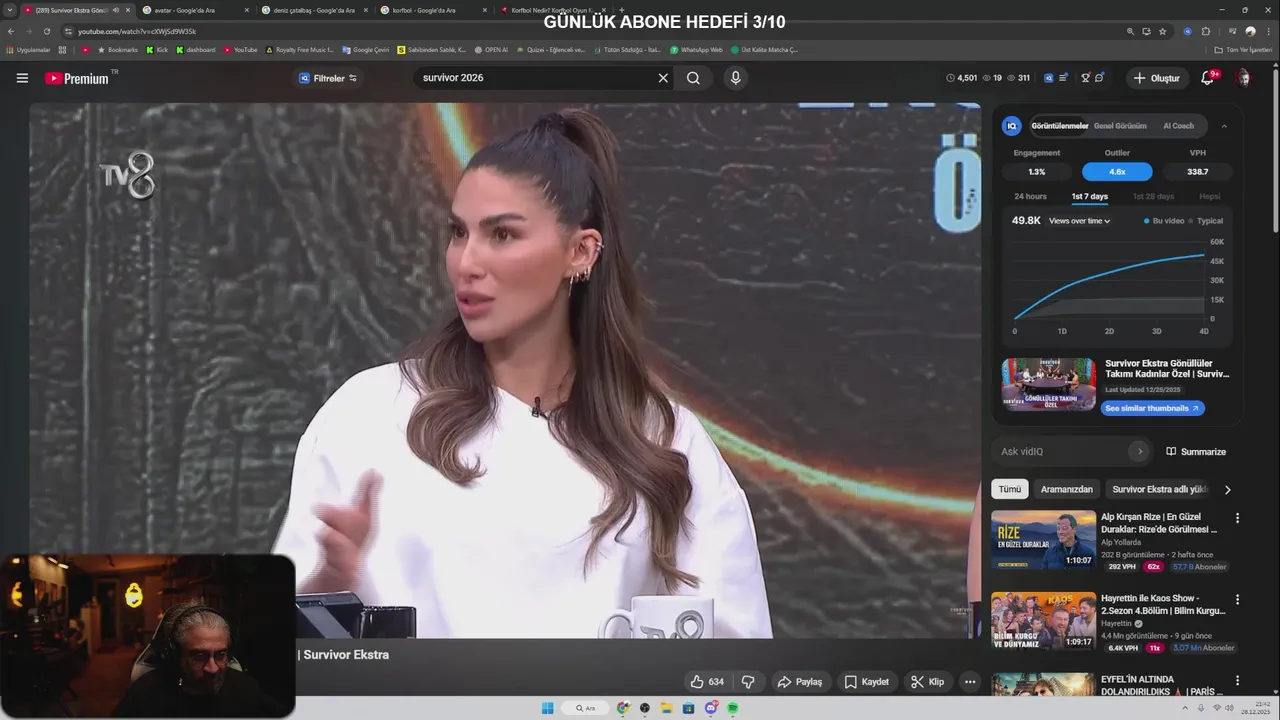Clear the search text with X icon

[x=663, y=78]
